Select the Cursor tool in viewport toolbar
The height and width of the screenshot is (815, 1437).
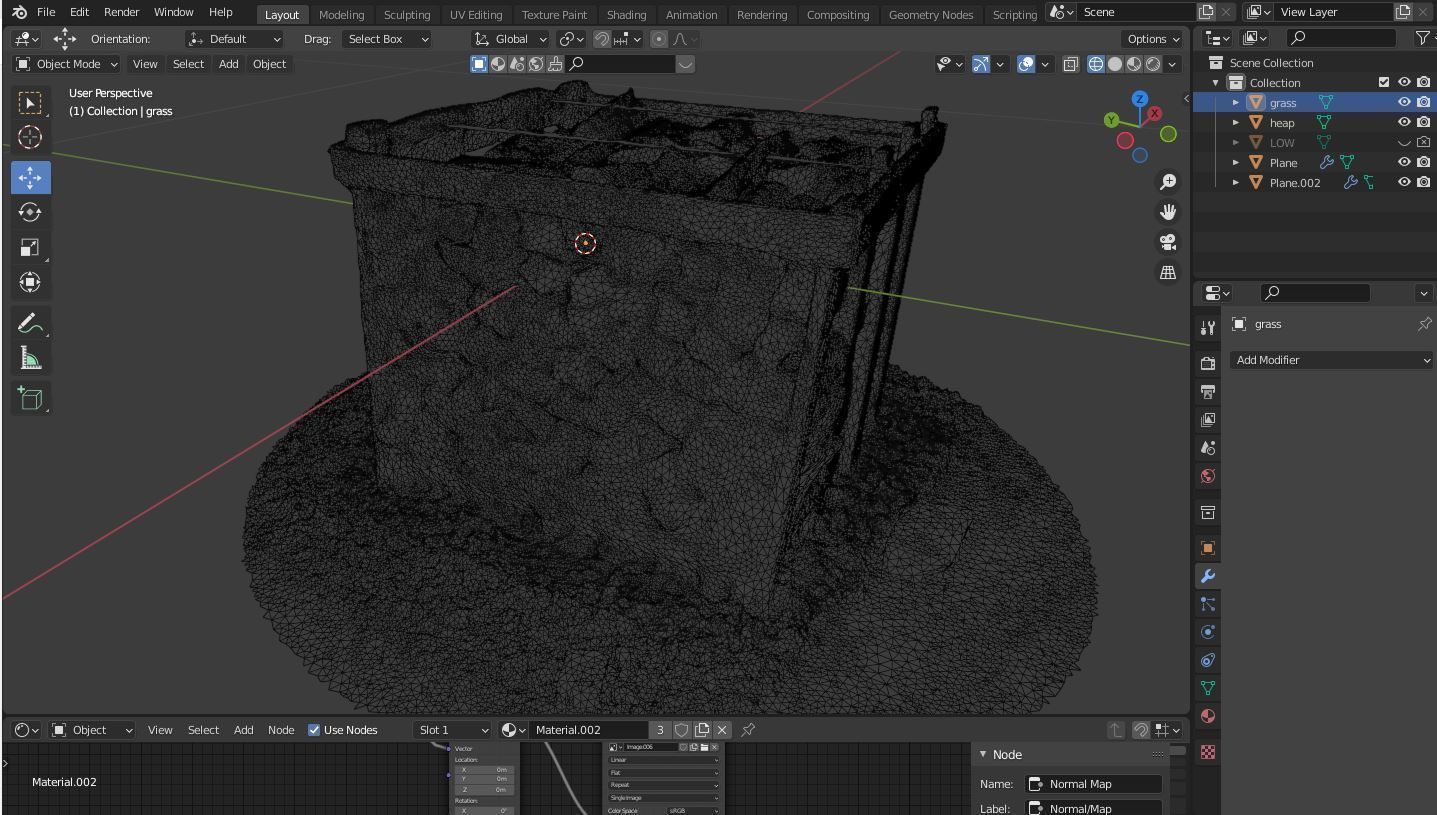(30, 137)
